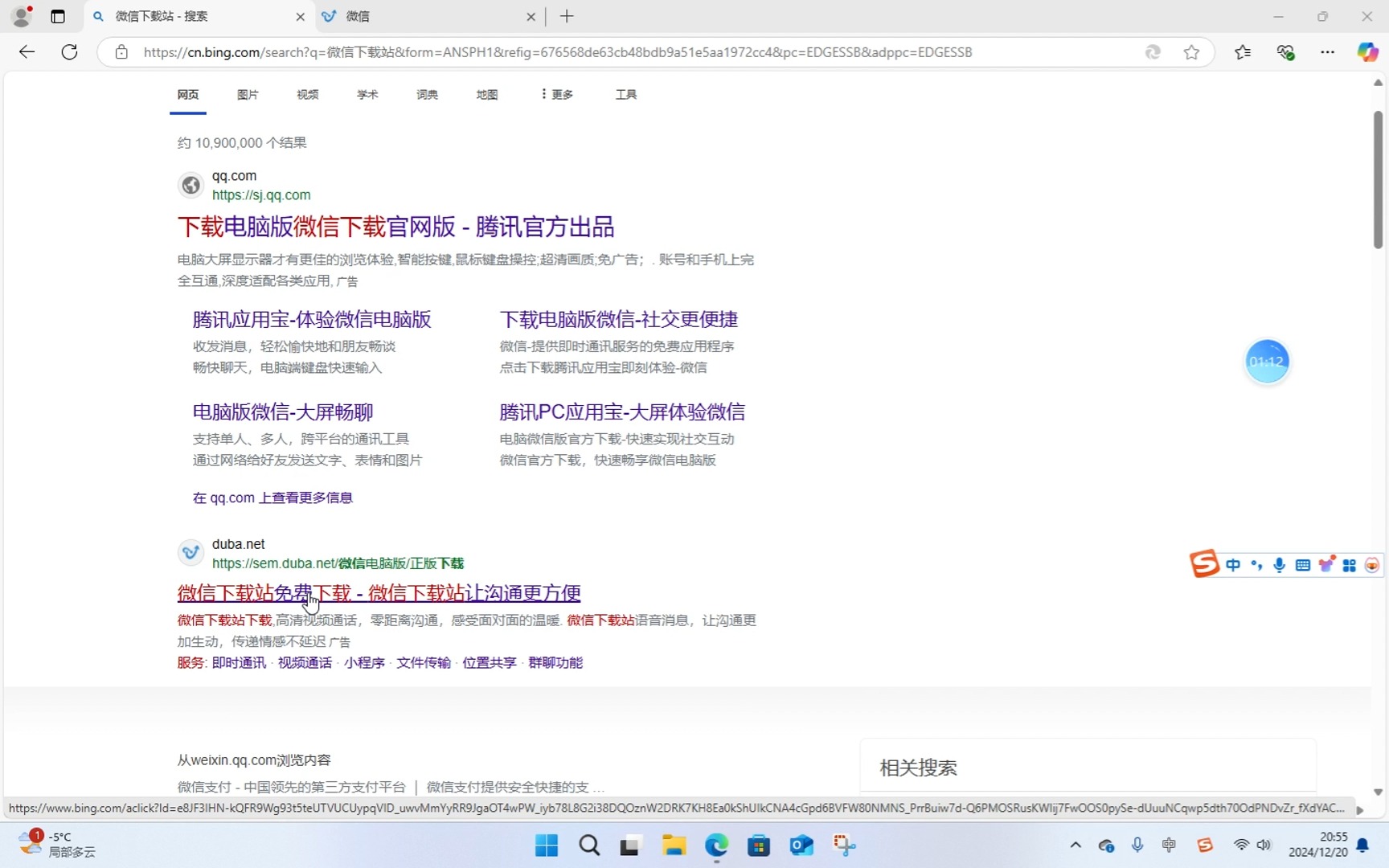This screenshot has width=1389, height=868.
Task: Click the page vertical scrollbar thumb
Action: 1378,181
